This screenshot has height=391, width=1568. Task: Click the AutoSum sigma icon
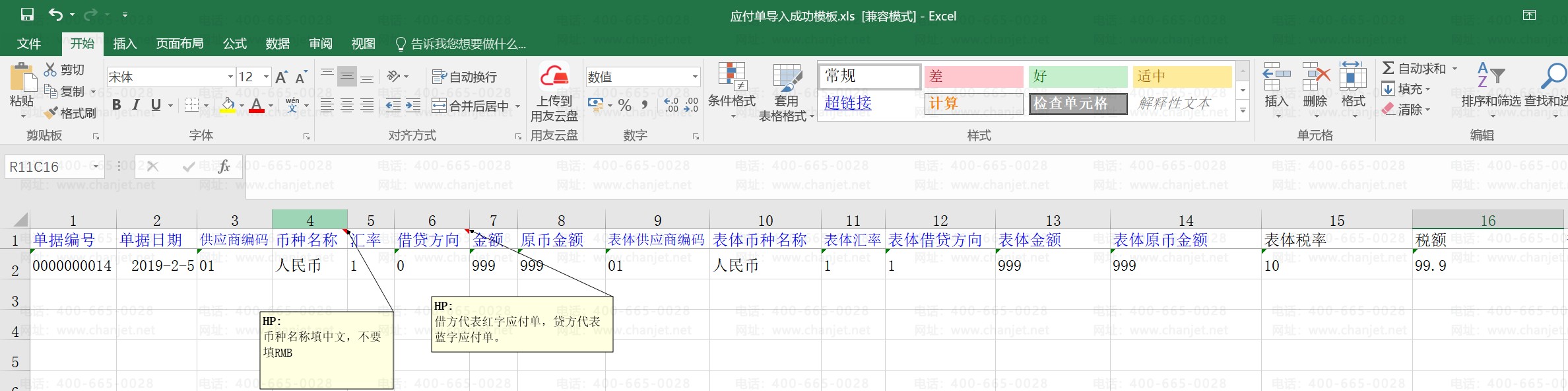point(1388,68)
